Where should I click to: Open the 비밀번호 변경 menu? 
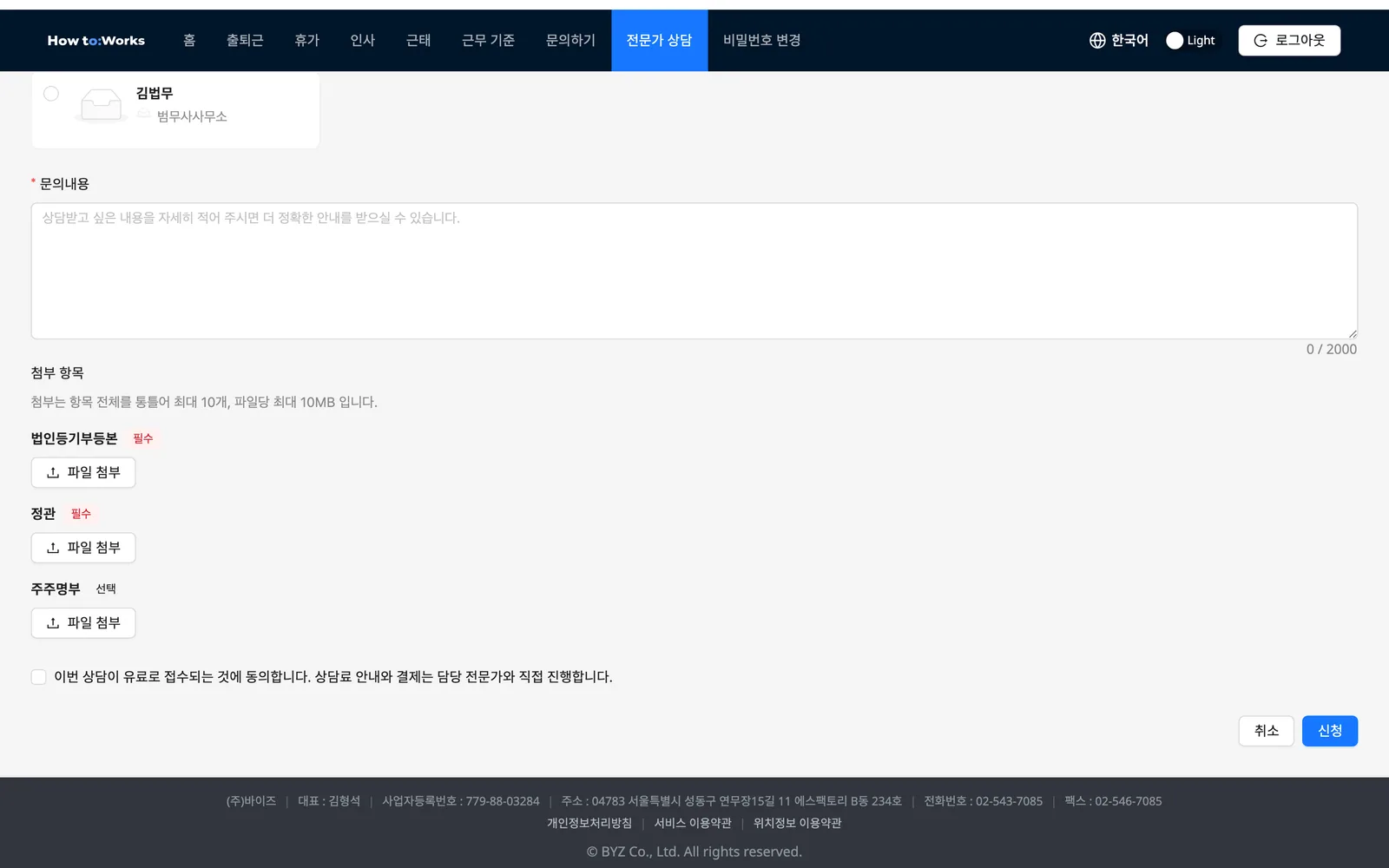click(762, 41)
